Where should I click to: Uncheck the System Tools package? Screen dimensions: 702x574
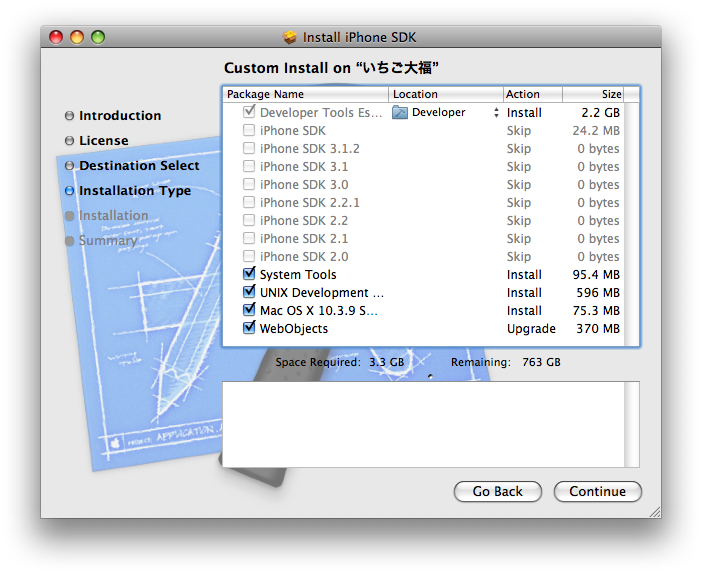tap(249, 275)
